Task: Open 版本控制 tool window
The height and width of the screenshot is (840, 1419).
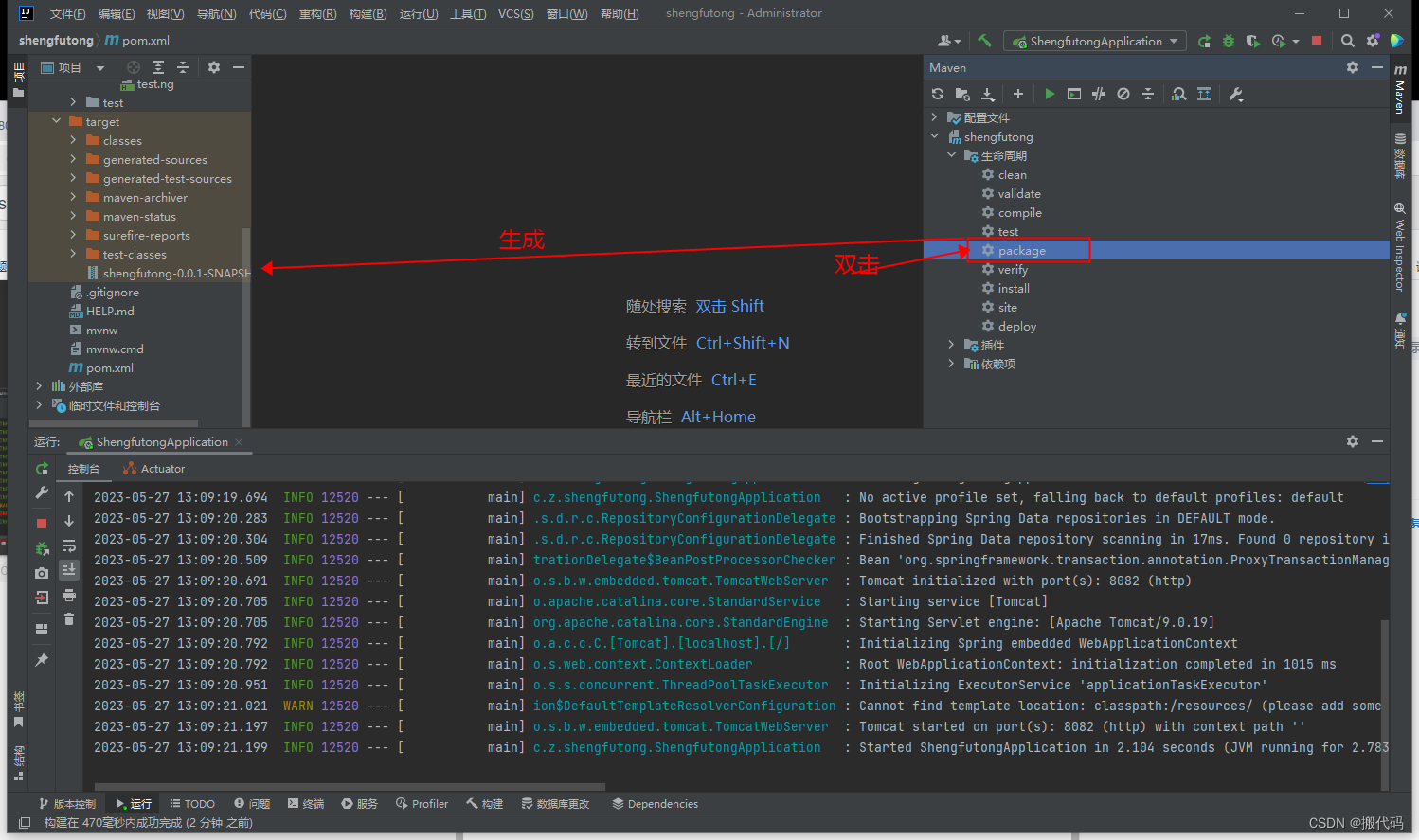Action: (x=67, y=803)
